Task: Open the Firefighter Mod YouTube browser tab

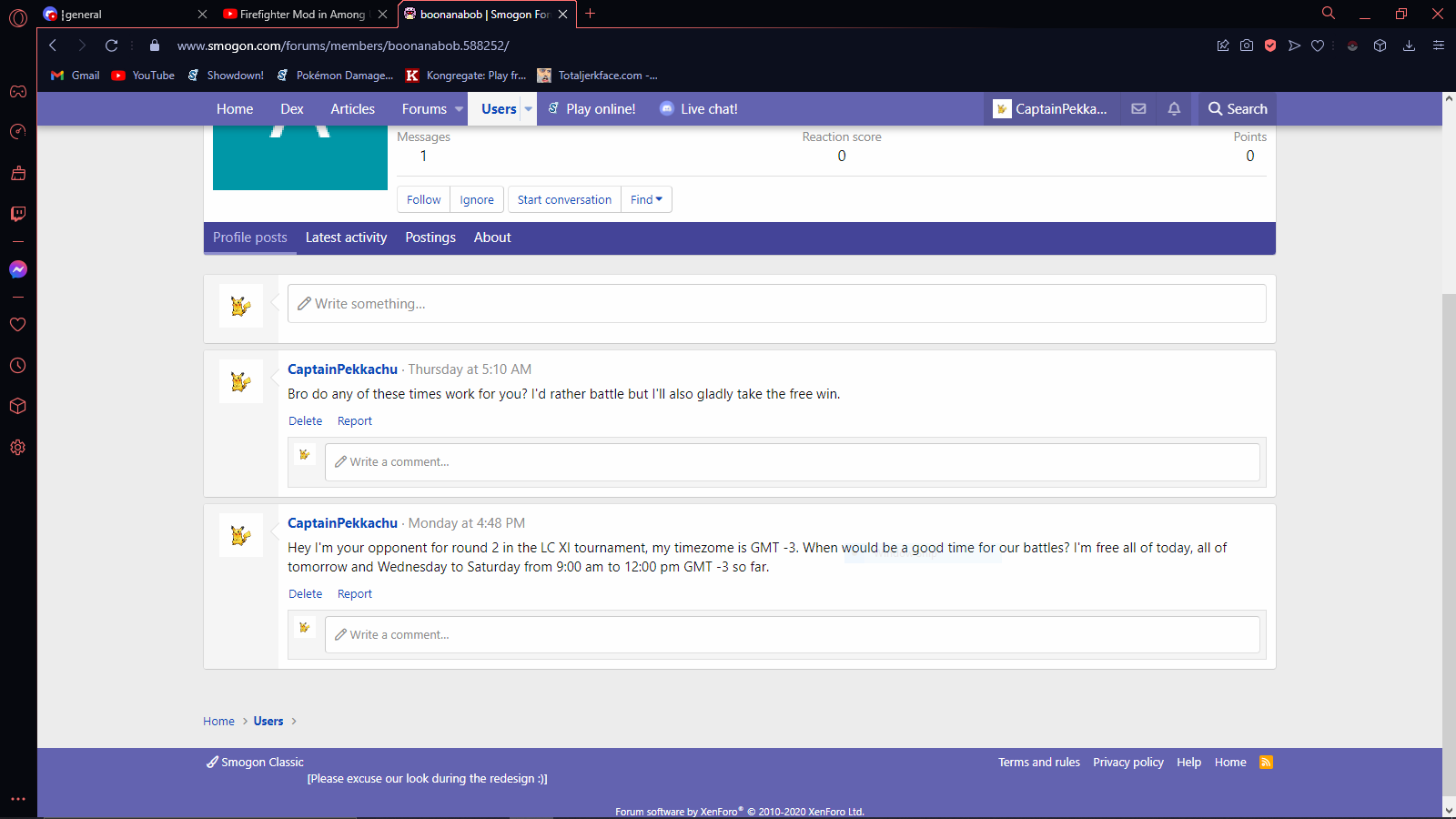Action: tap(300, 14)
